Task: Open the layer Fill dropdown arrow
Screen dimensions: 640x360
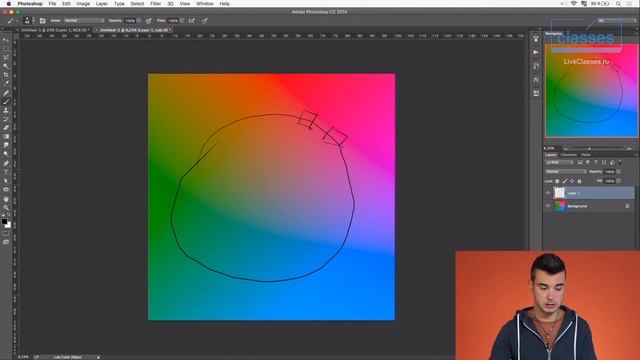Action: point(619,181)
